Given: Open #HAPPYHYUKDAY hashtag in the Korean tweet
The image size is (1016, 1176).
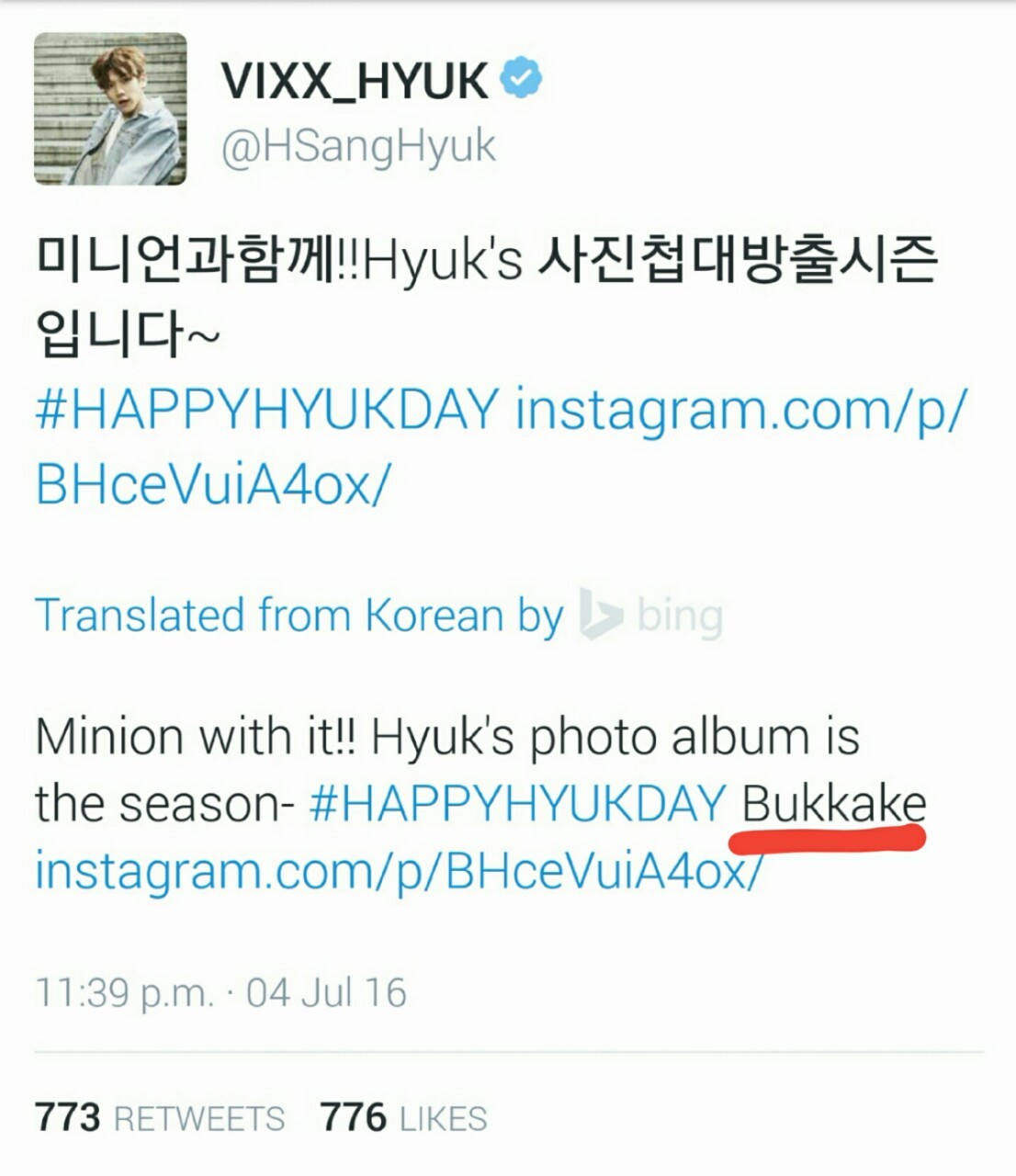Looking at the screenshot, I should pyautogui.click(x=267, y=409).
